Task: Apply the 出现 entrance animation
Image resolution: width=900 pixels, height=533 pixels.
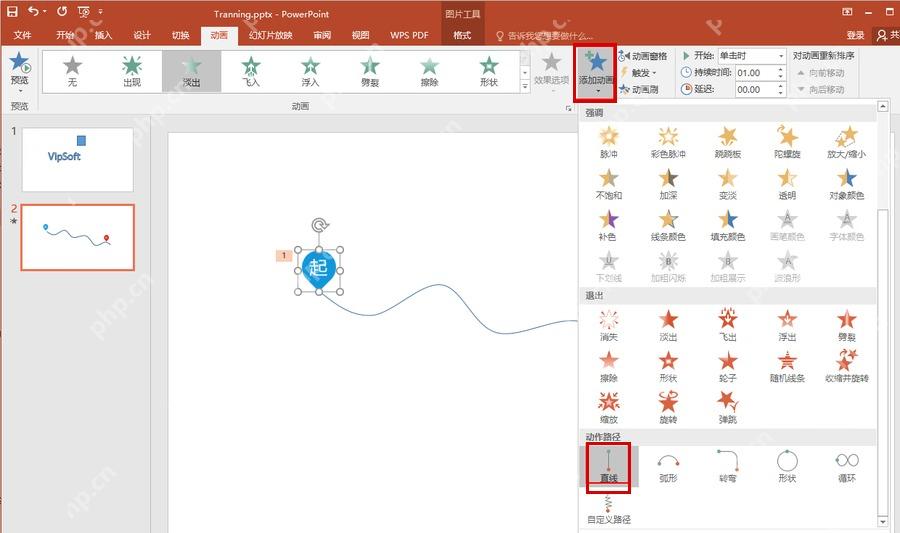Action: tap(132, 71)
